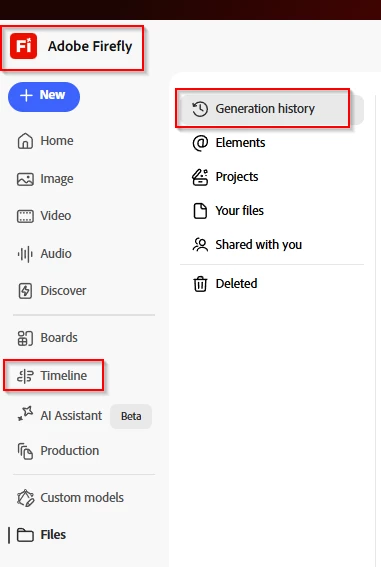Click the Generation history clock icon
Image resolution: width=381 pixels, height=567 pixels.
tap(200, 109)
